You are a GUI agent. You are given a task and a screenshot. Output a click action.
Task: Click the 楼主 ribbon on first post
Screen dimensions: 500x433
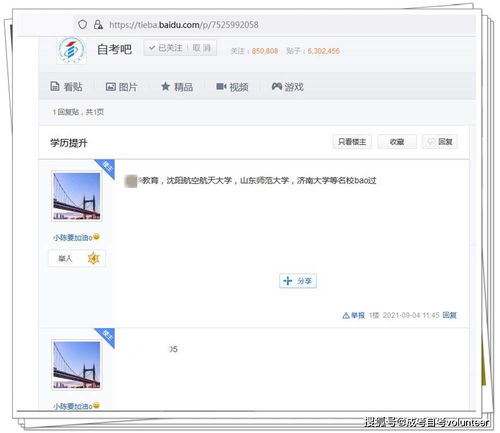point(107,167)
